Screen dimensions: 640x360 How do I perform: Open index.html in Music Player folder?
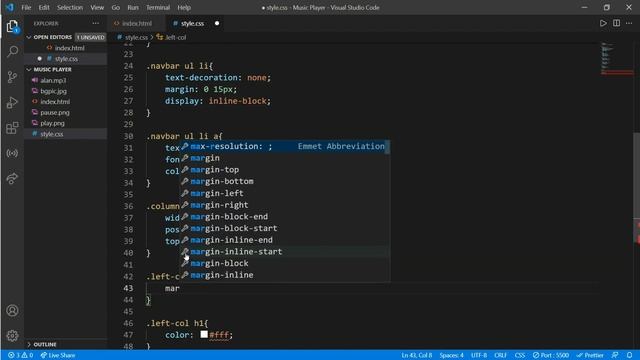pos(55,102)
